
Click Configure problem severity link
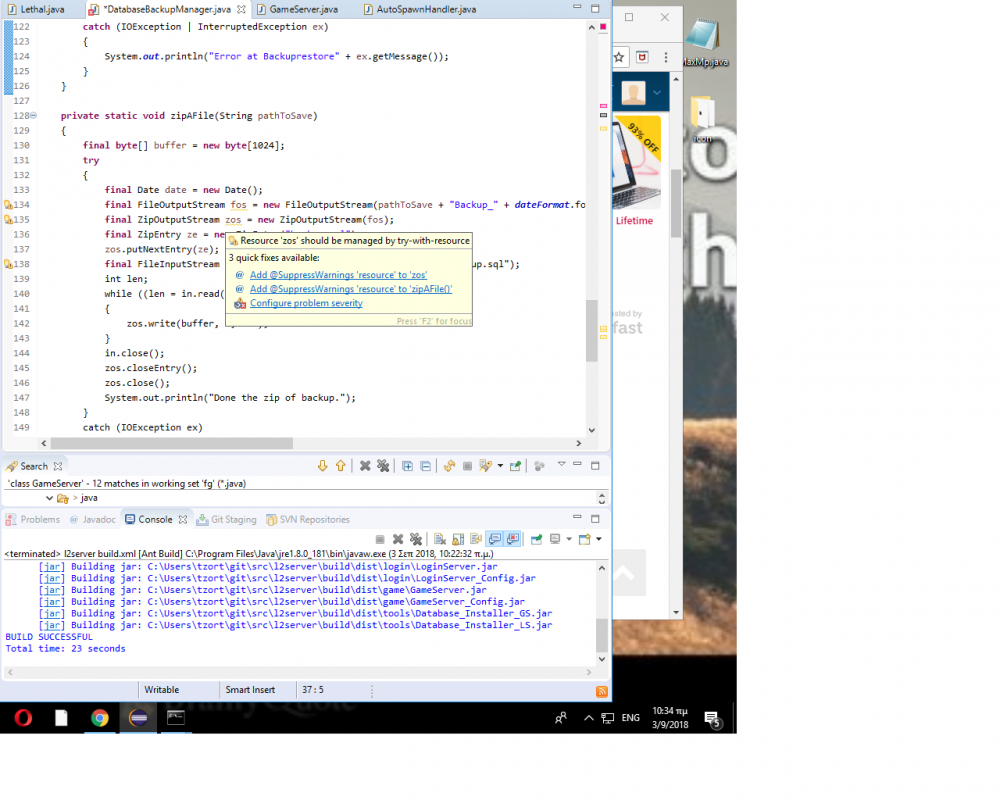tap(306, 303)
